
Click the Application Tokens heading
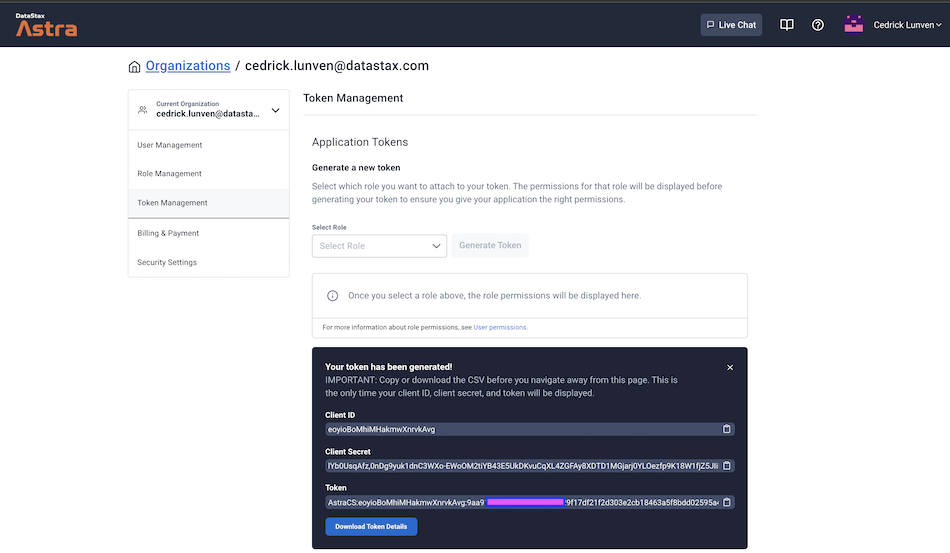[x=360, y=142]
